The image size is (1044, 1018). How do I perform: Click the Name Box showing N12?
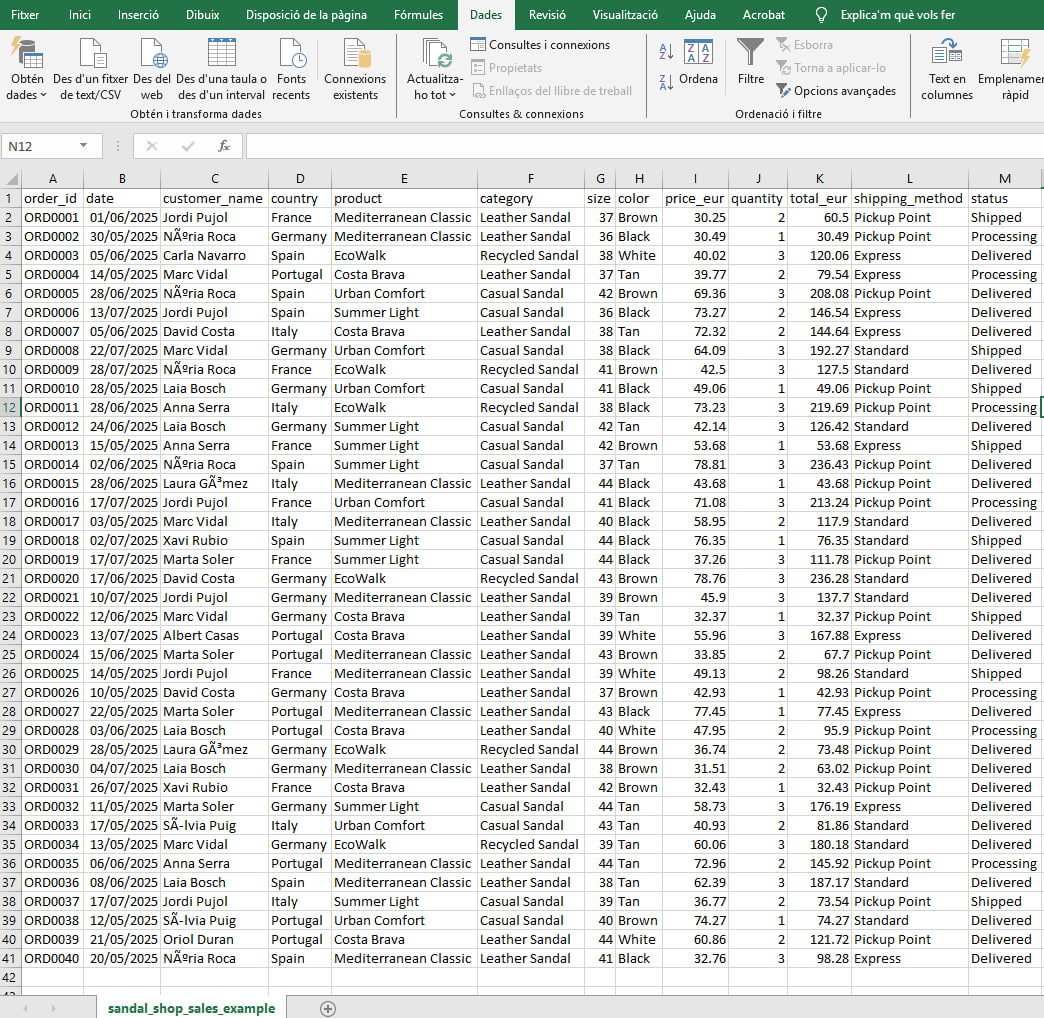[x=40, y=146]
